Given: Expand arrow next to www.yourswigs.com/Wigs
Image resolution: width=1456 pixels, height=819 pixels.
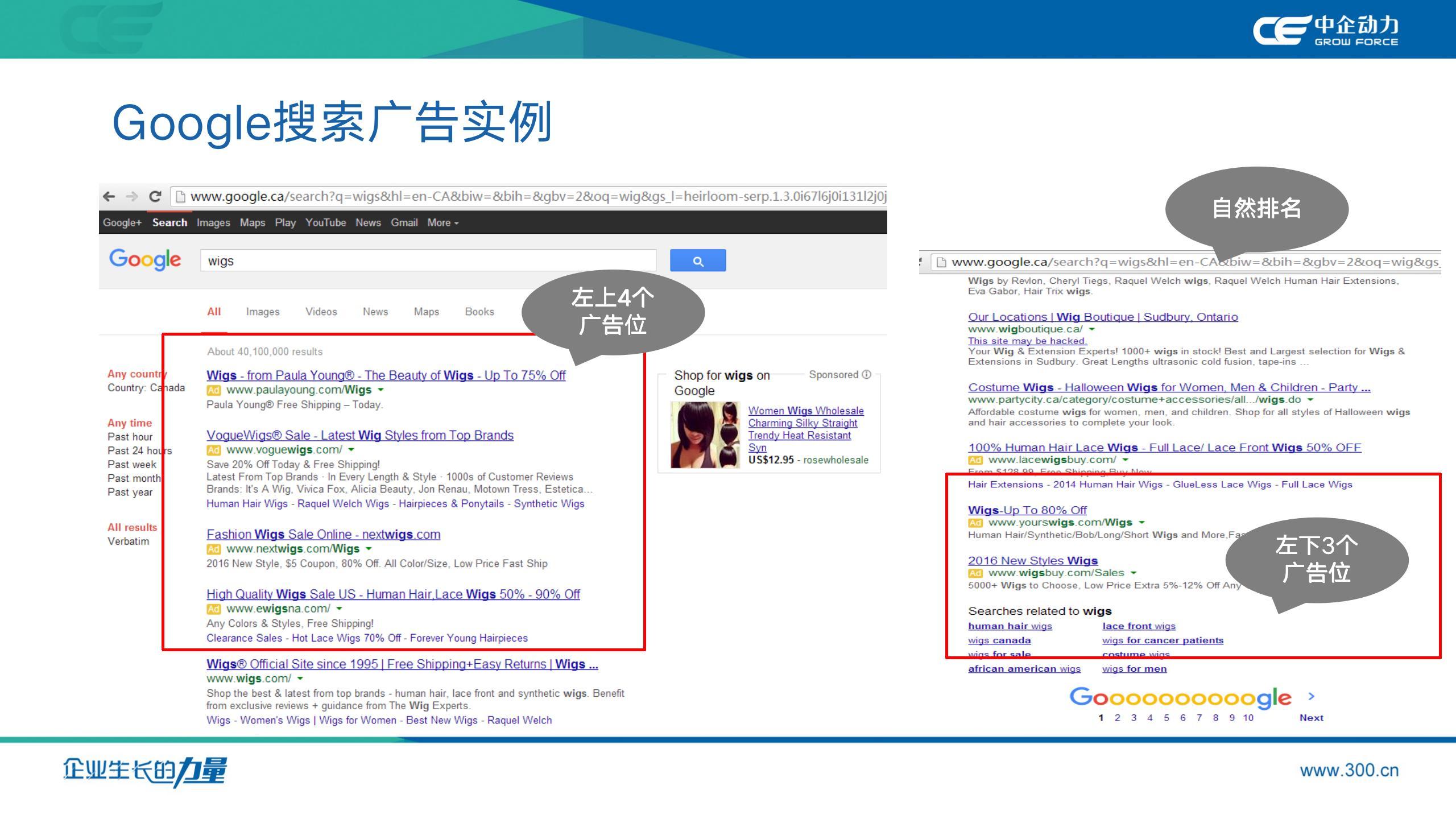Looking at the screenshot, I should click(1141, 522).
